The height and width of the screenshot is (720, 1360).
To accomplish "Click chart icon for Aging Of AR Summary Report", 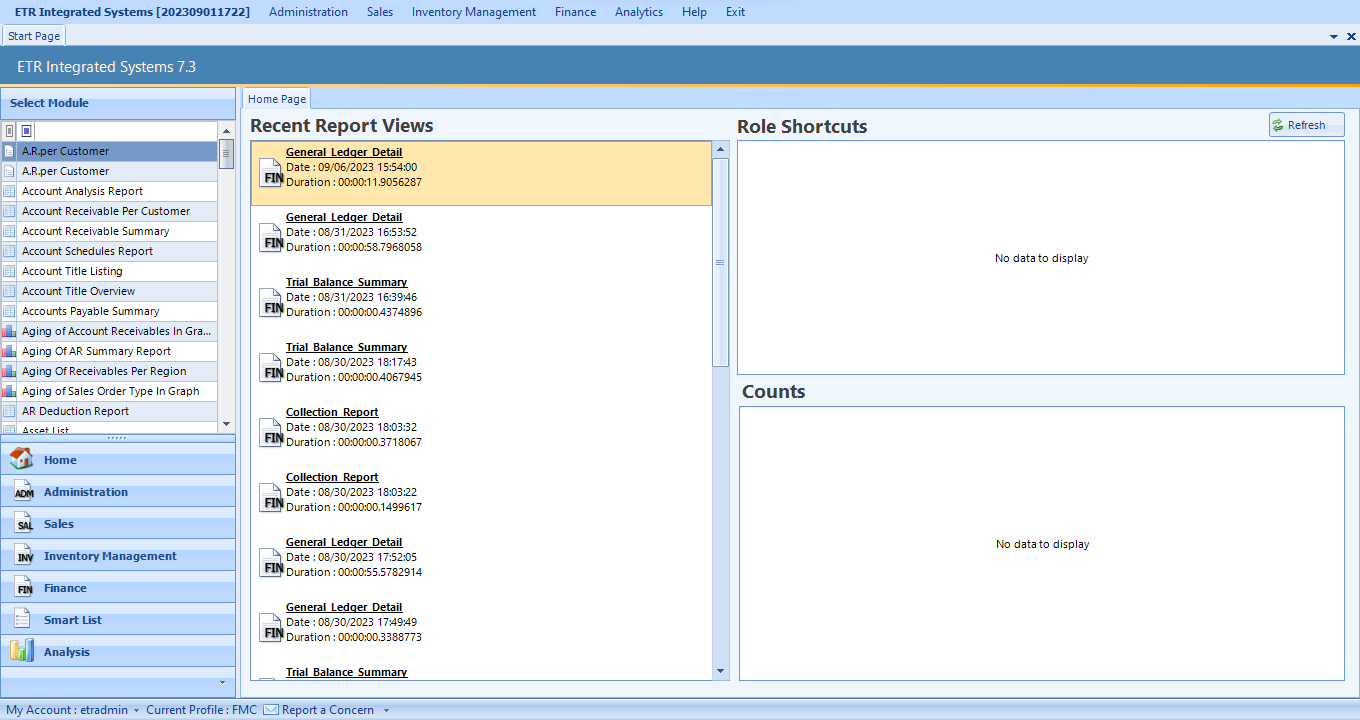I will coord(9,351).
